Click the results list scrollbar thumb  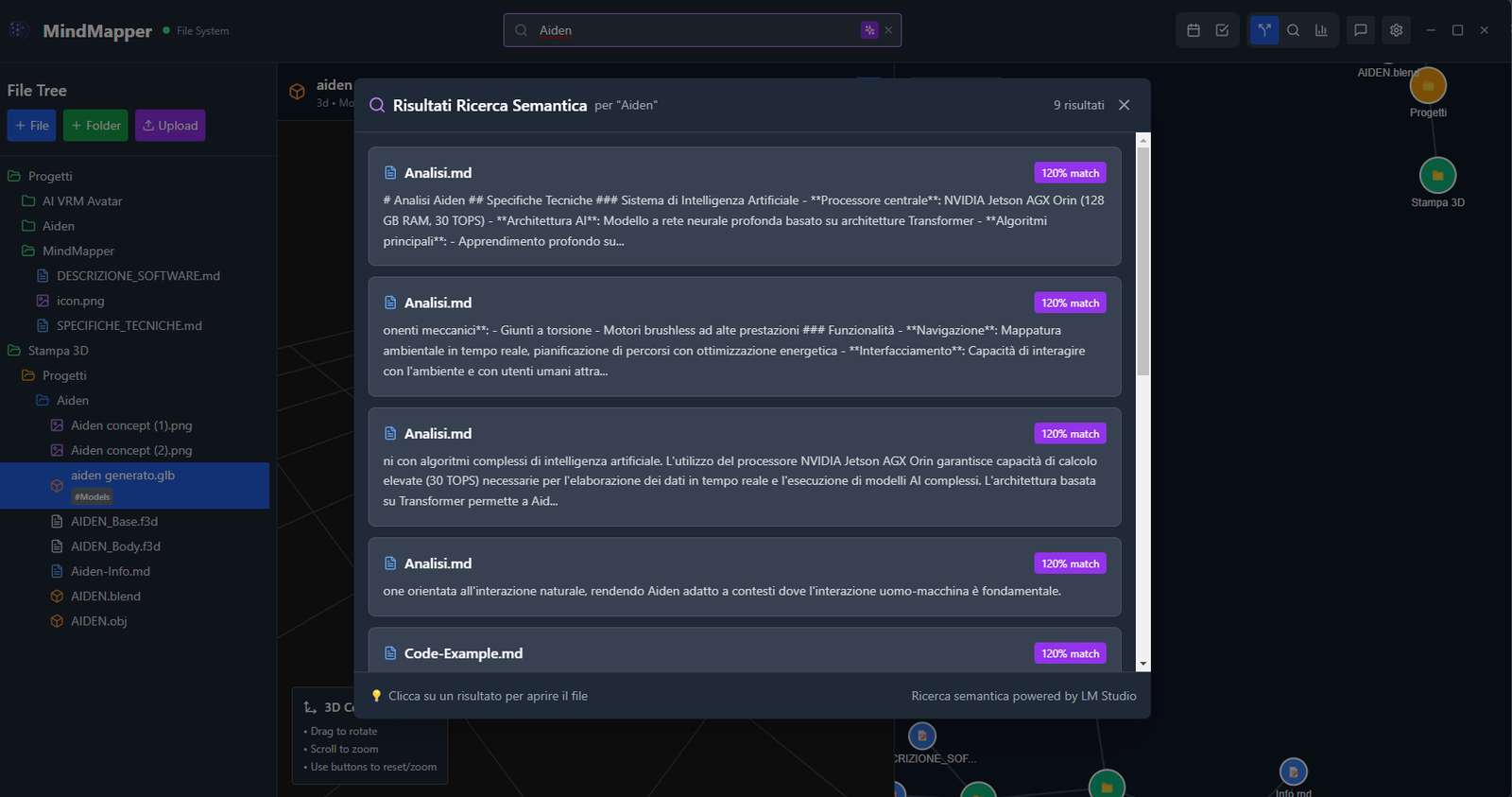pyautogui.click(x=1143, y=260)
